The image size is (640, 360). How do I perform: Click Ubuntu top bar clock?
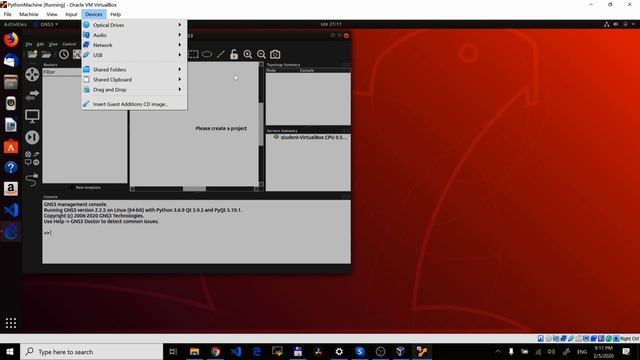[331, 24]
